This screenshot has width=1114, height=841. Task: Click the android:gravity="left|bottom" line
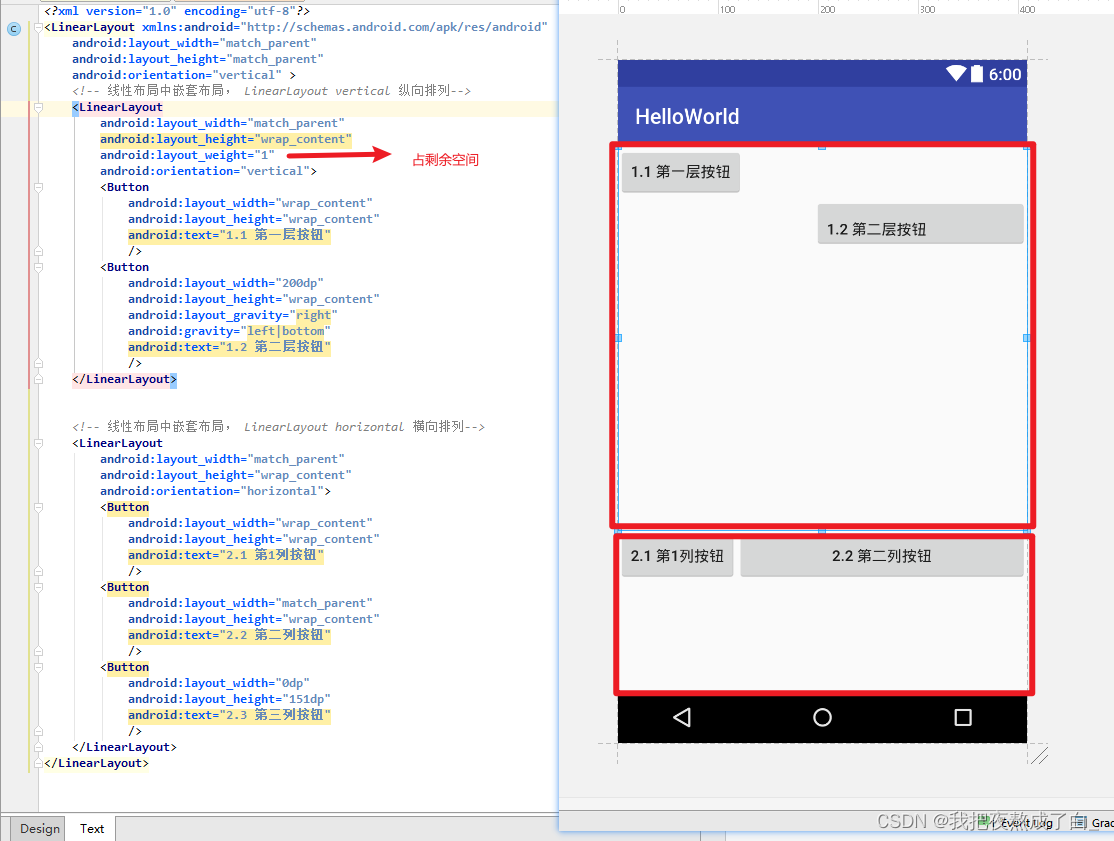229,331
